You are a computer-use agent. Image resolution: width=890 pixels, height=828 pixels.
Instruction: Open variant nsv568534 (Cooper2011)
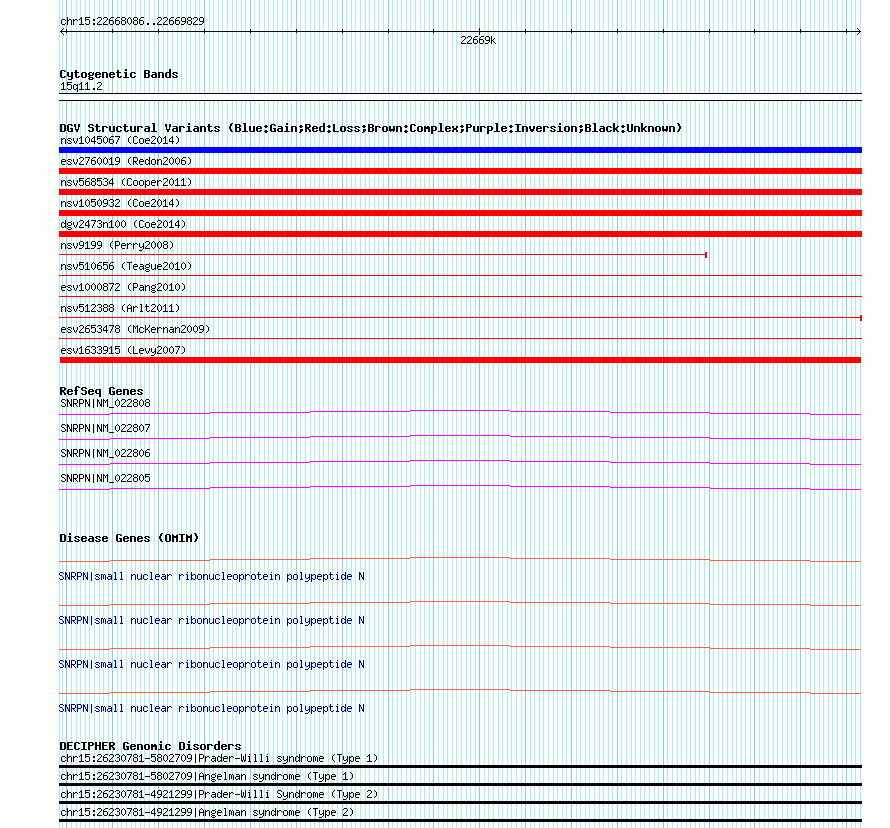(x=126, y=182)
